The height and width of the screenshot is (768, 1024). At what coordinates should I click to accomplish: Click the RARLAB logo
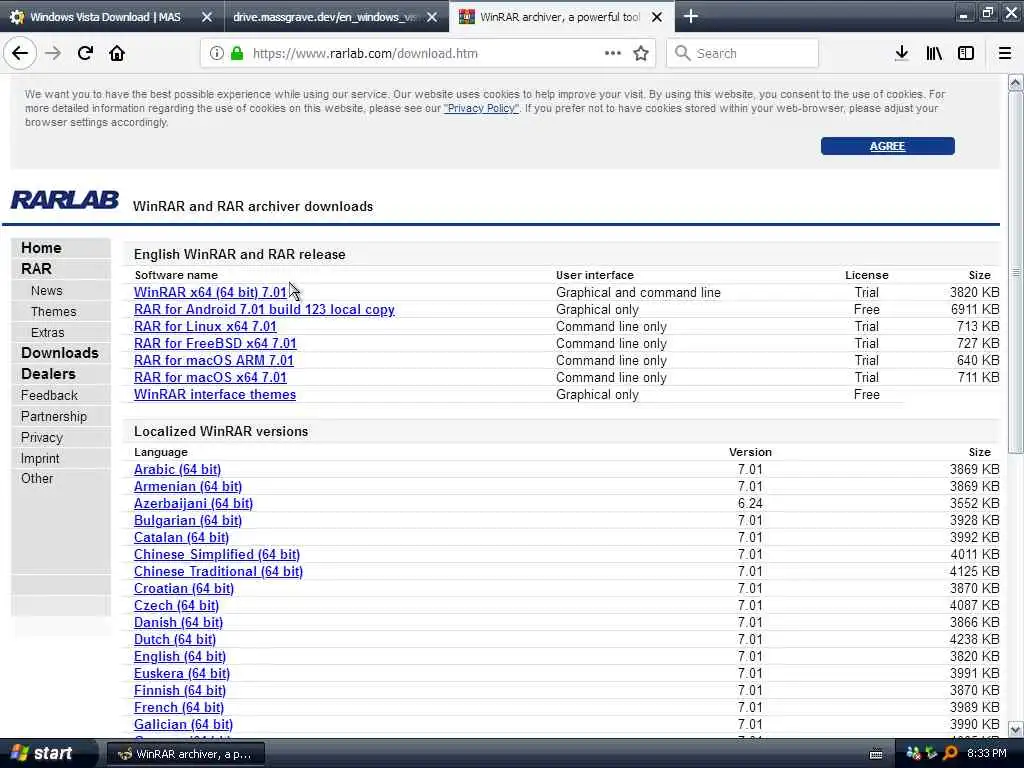click(x=65, y=200)
